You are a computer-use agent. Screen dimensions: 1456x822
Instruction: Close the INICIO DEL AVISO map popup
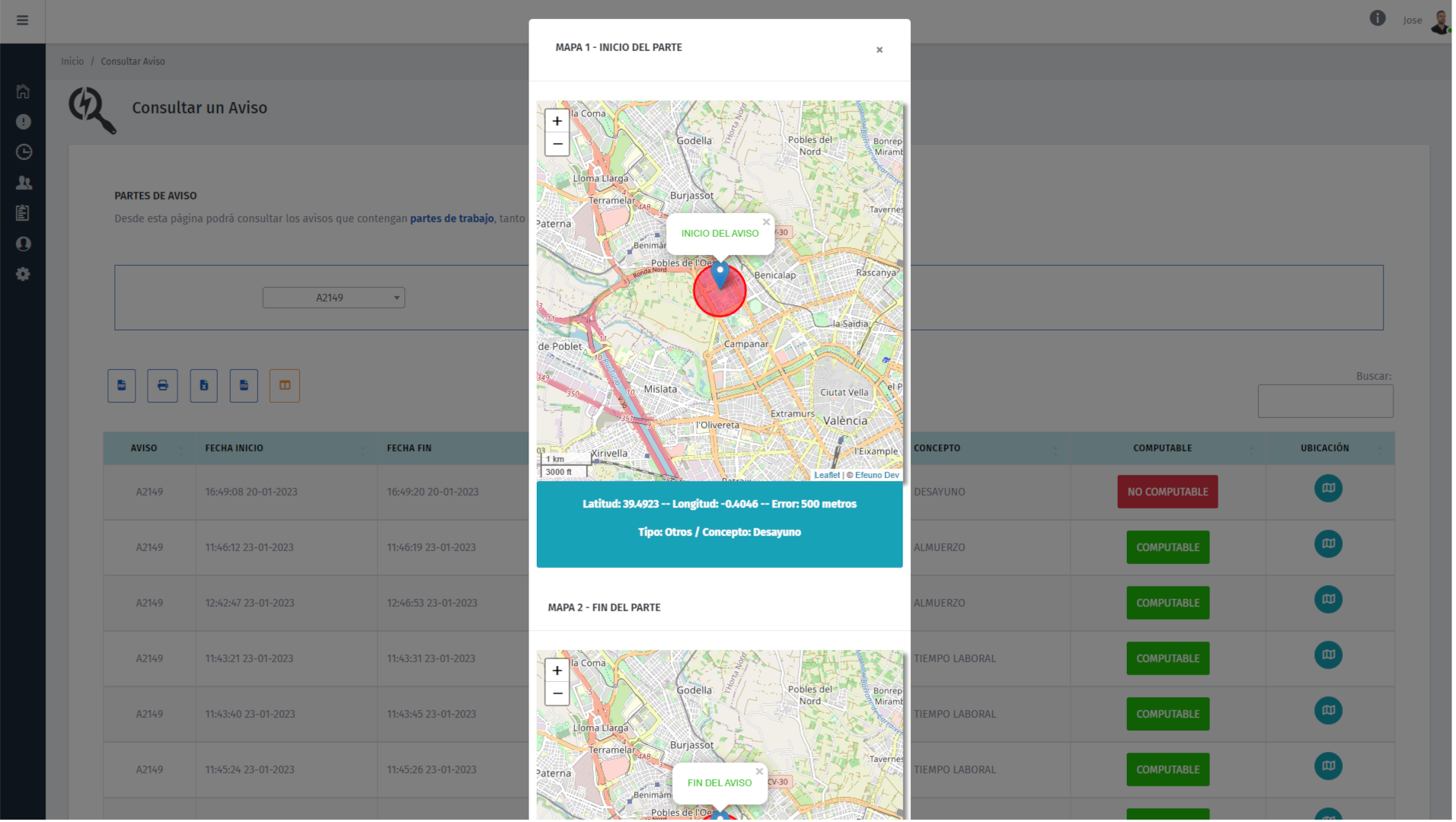click(766, 222)
